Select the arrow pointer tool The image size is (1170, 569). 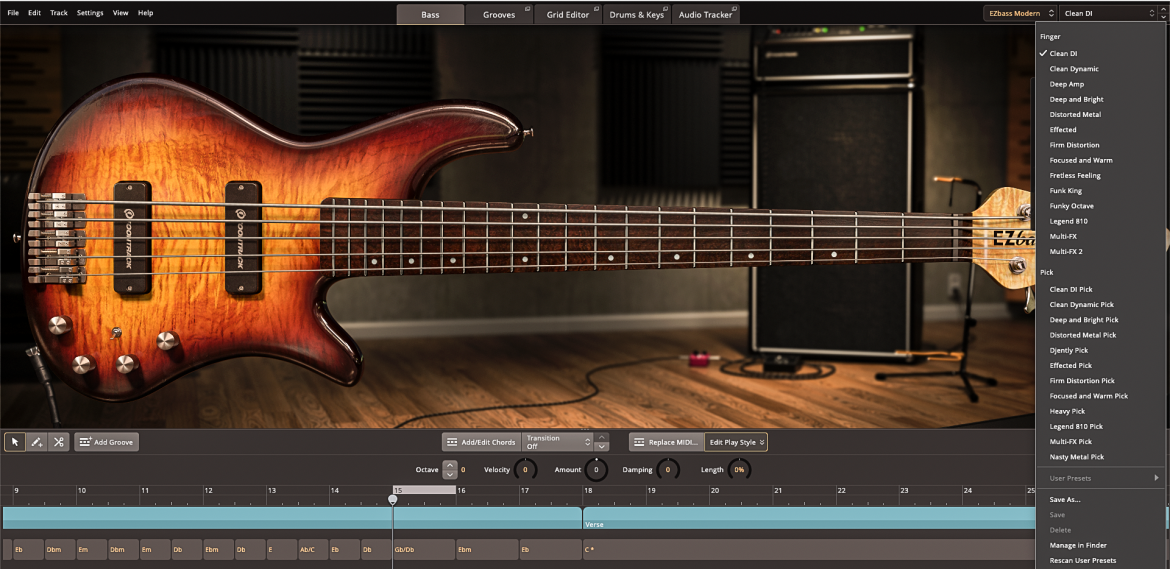tap(15, 442)
